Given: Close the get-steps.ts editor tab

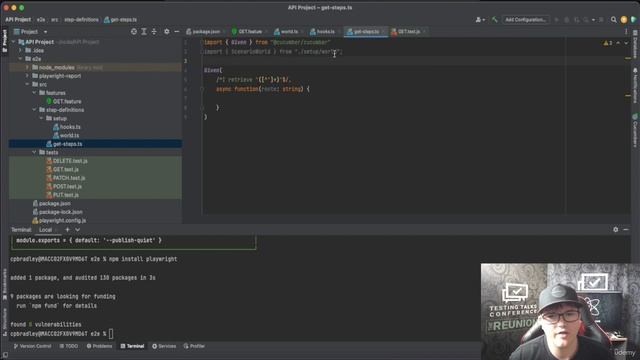Looking at the screenshot, I should 383,31.
